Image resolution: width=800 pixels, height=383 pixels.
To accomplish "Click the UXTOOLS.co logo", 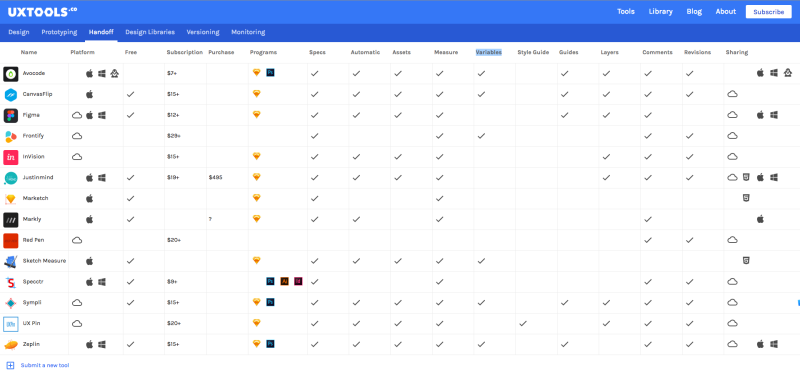I will pyautogui.click(x=42, y=12).
